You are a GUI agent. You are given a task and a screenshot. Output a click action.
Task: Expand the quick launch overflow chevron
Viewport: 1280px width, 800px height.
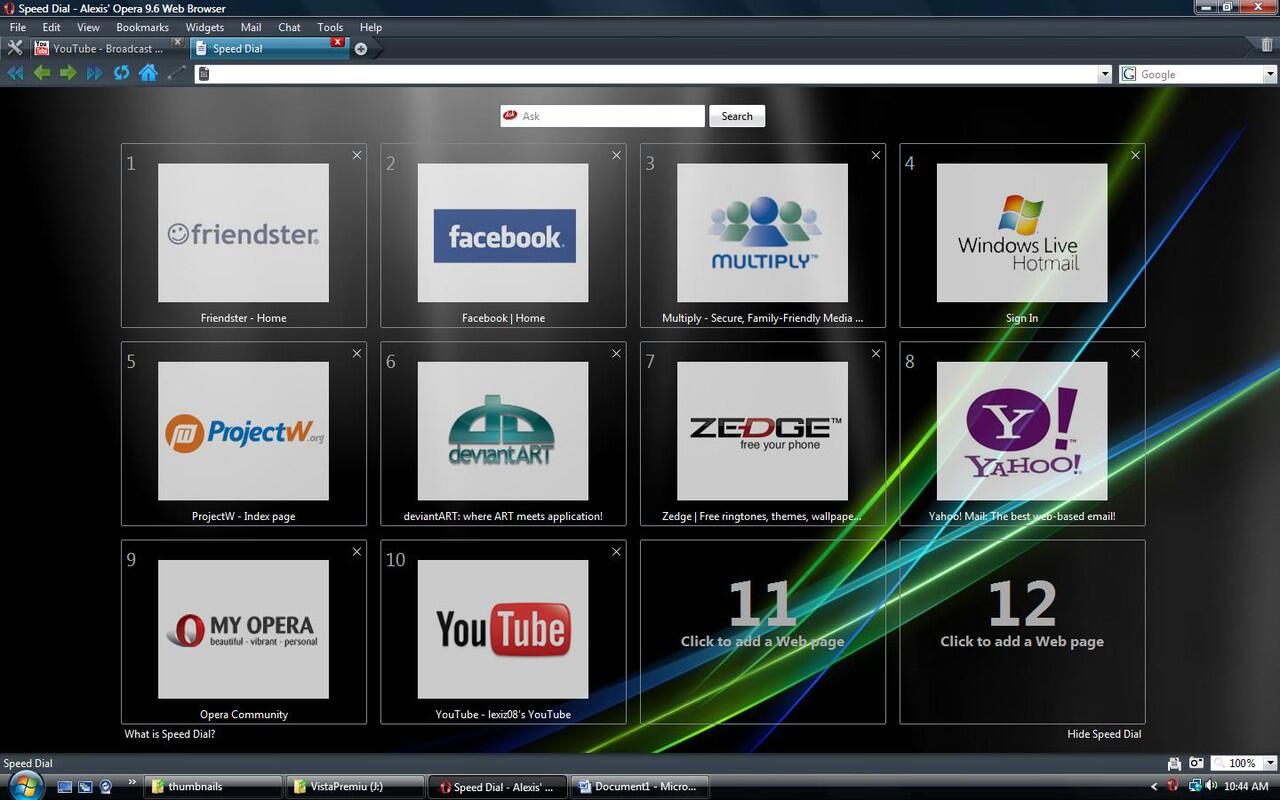(x=132, y=782)
